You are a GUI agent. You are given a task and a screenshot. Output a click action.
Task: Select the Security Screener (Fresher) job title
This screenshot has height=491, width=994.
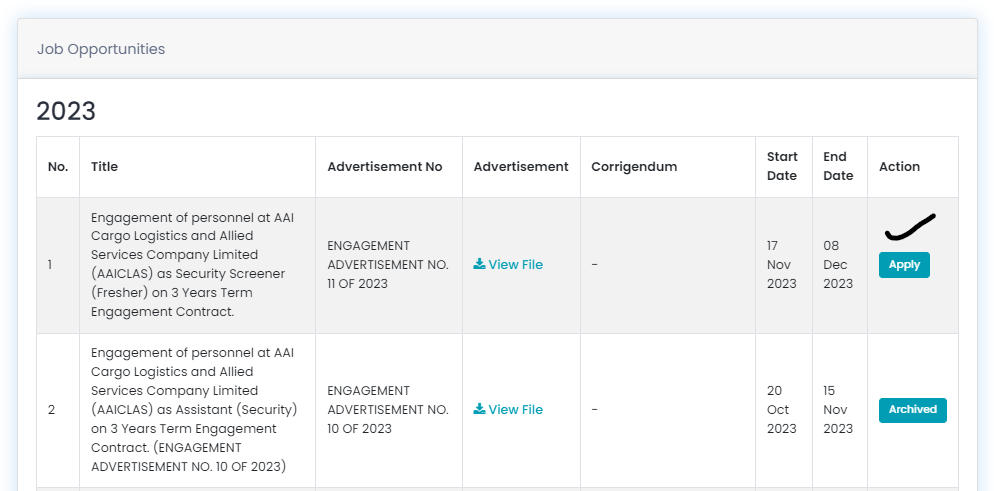click(193, 265)
